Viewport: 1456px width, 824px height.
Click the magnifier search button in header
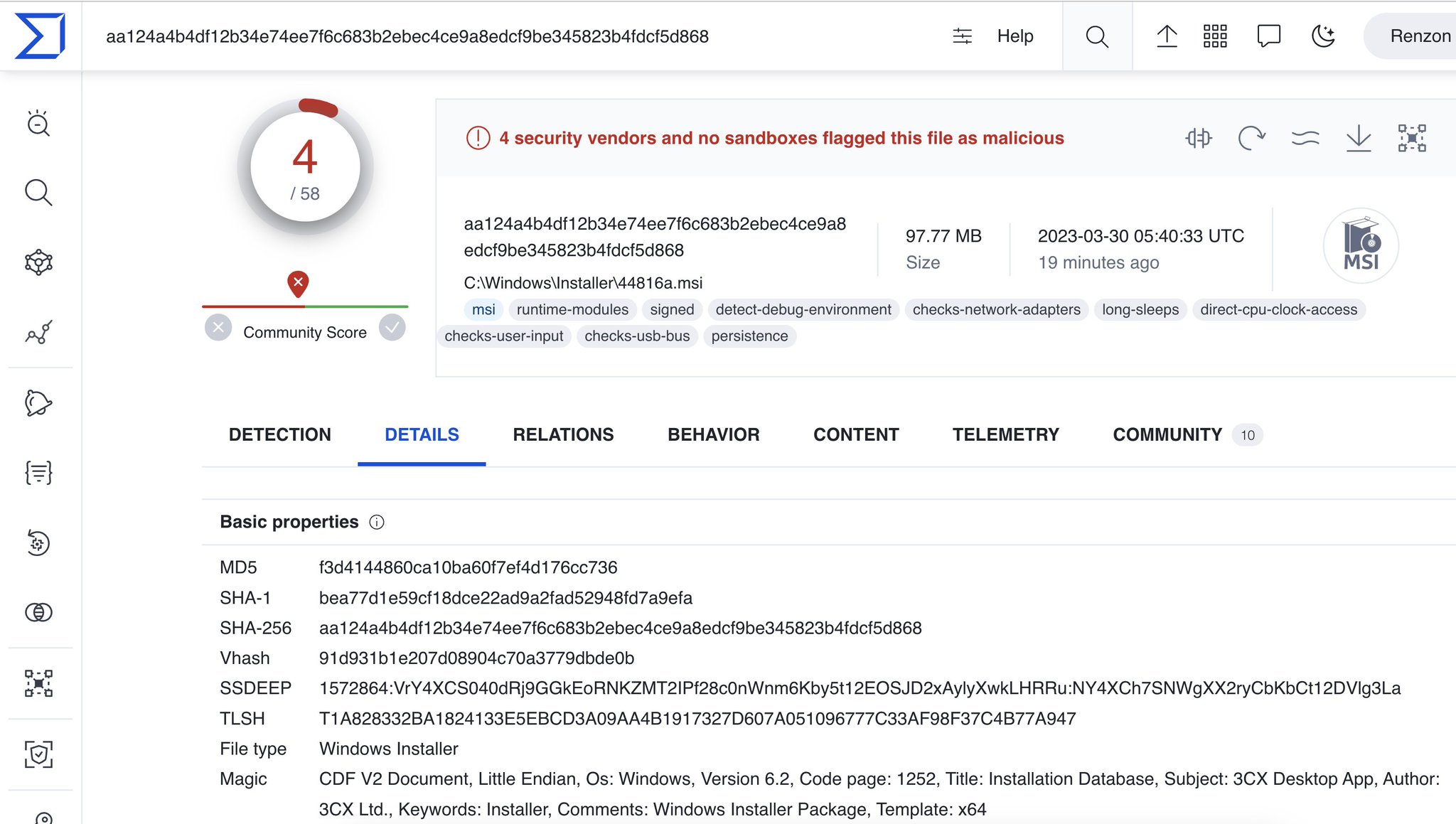[1097, 36]
